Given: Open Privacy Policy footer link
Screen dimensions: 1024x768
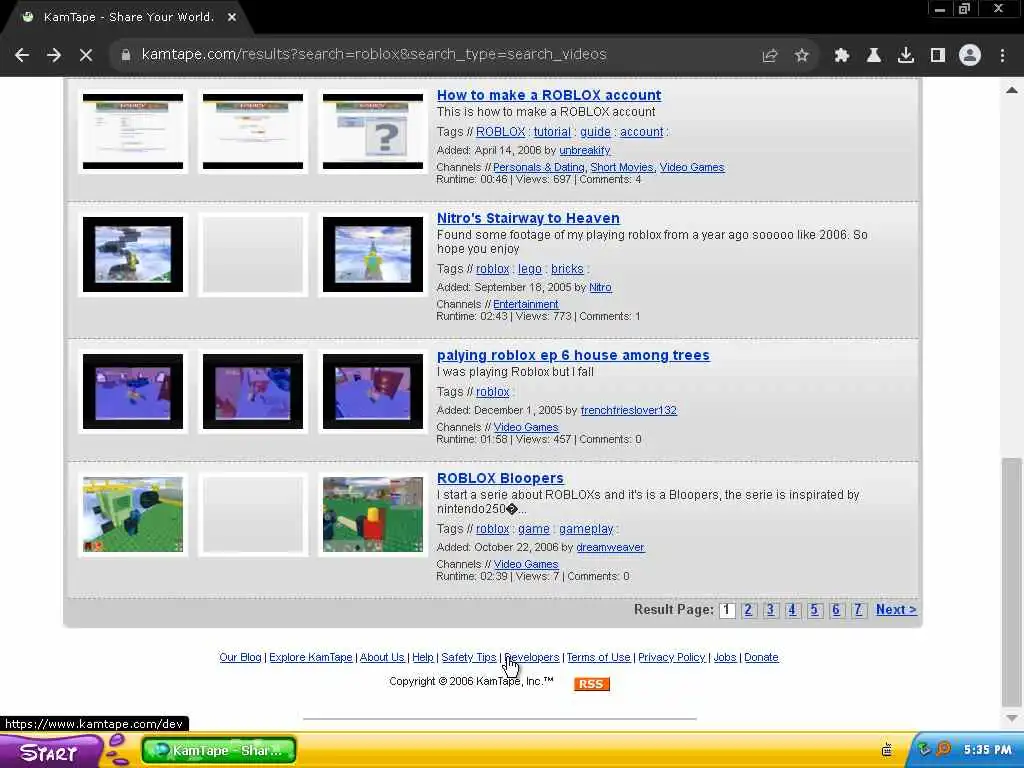Looking at the screenshot, I should [x=671, y=658].
